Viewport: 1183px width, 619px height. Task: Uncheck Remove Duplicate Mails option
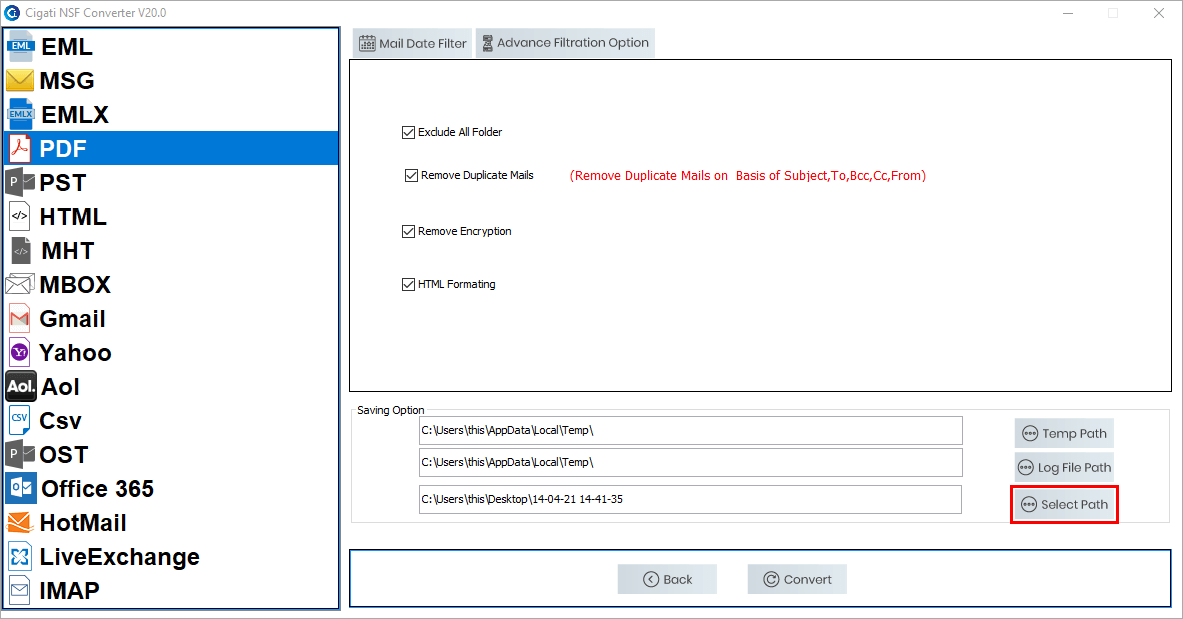tap(411, 175)
